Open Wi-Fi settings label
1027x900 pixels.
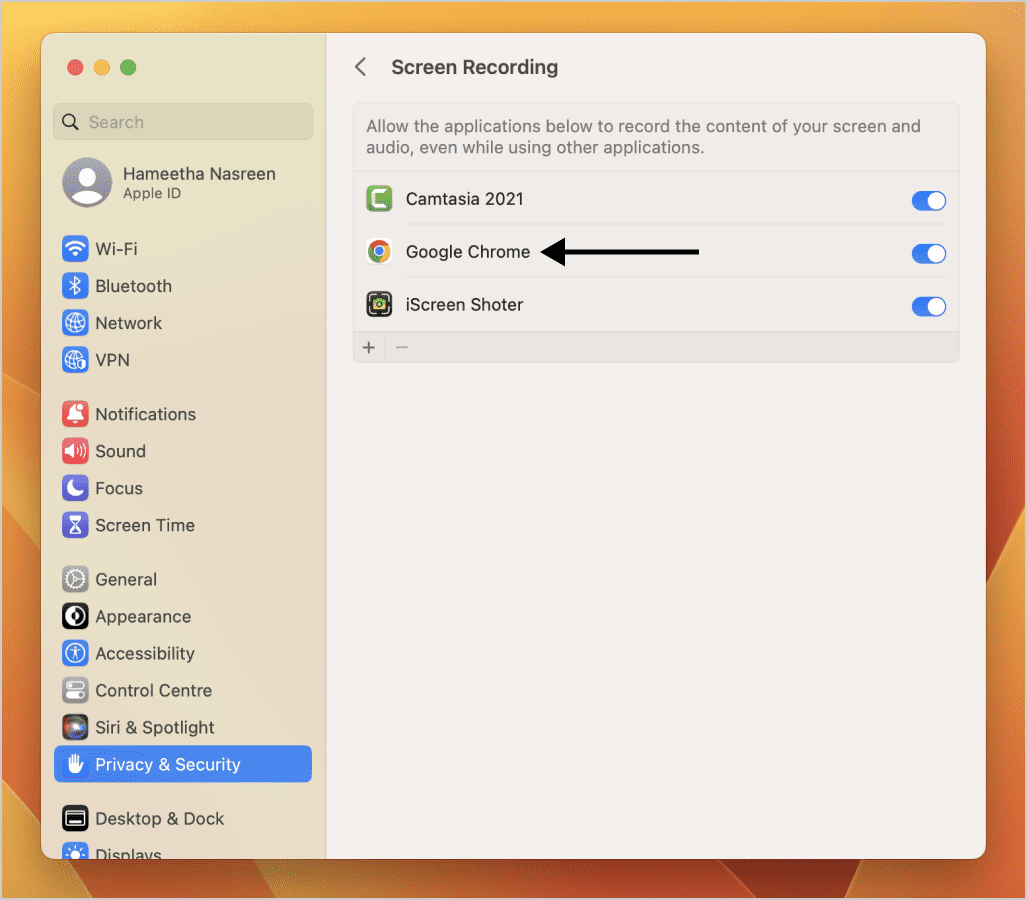click(117, 249)
